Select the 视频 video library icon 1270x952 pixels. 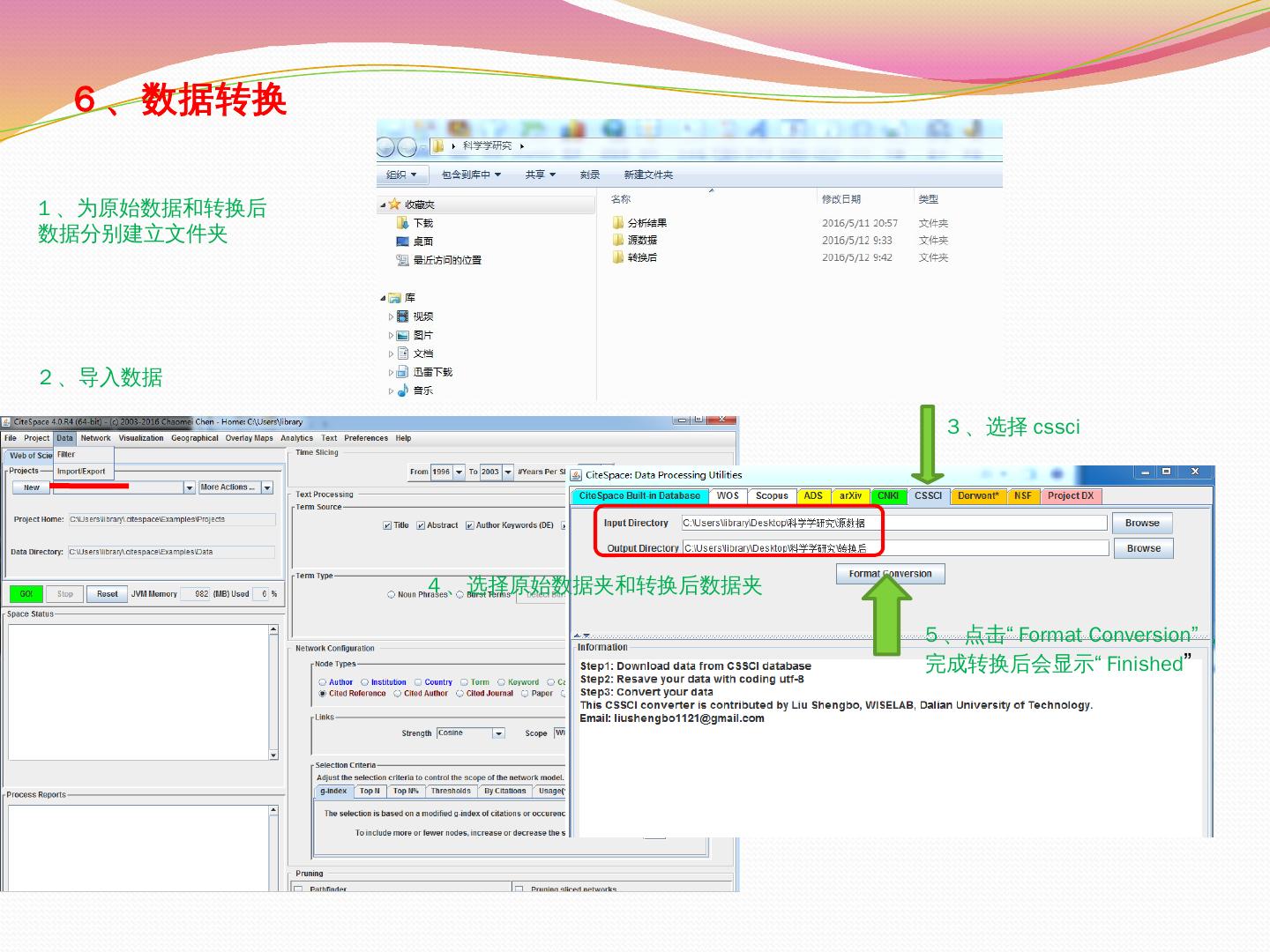tap(403, 316)
